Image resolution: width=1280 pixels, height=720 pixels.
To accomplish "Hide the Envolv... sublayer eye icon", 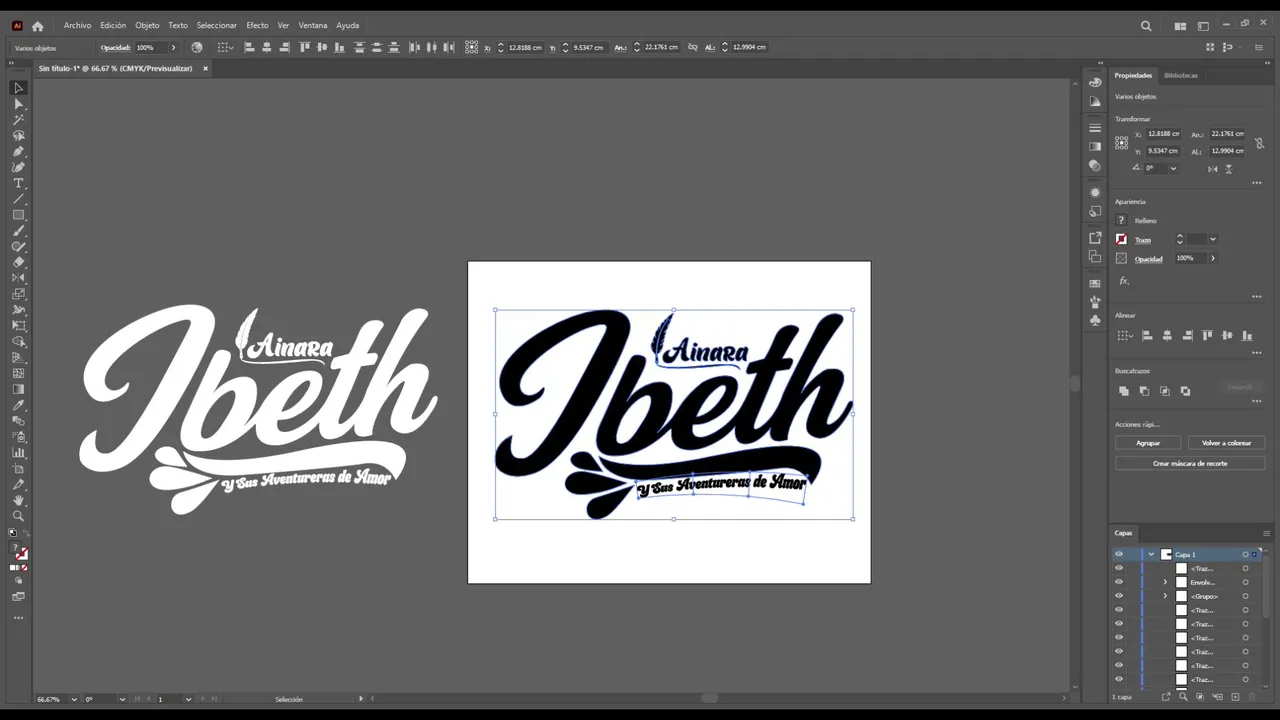I will point(1119,582).
